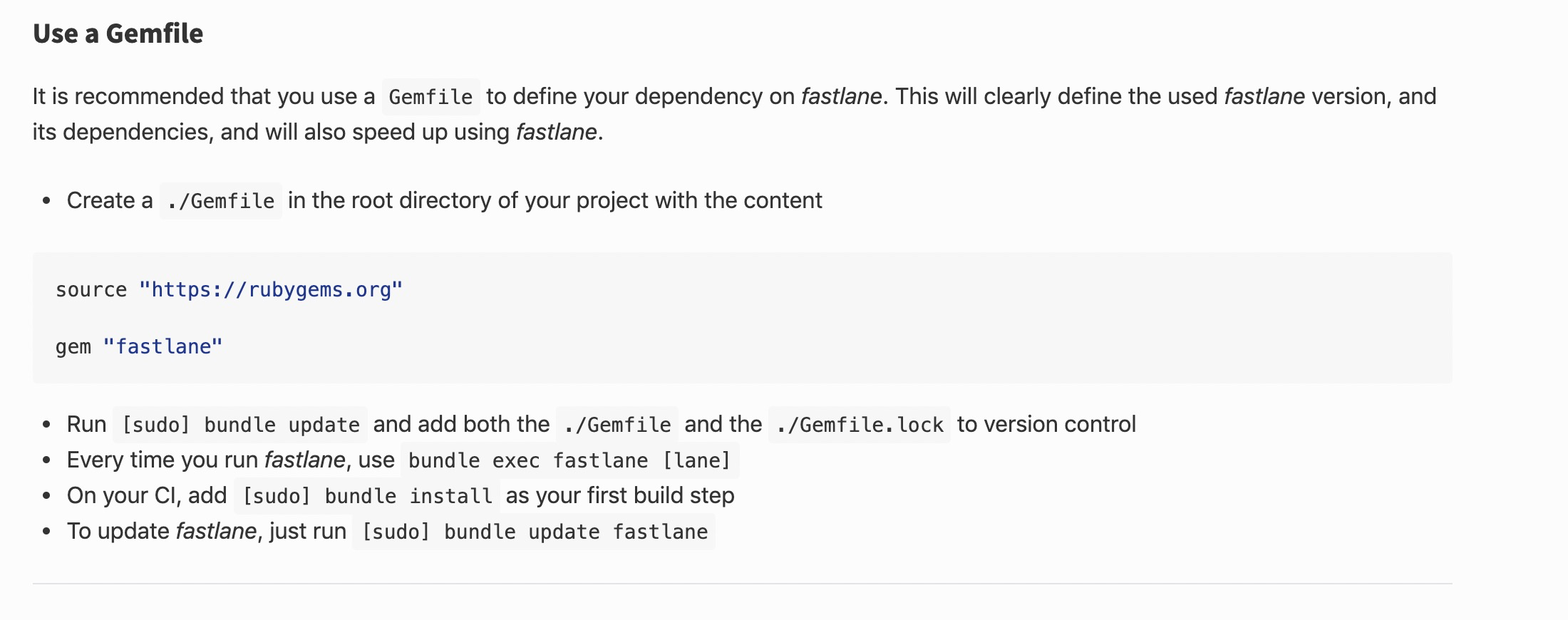Click the 'source' keyword in code block
Viewport: 1568px width, 620px height.
[91, 290]
